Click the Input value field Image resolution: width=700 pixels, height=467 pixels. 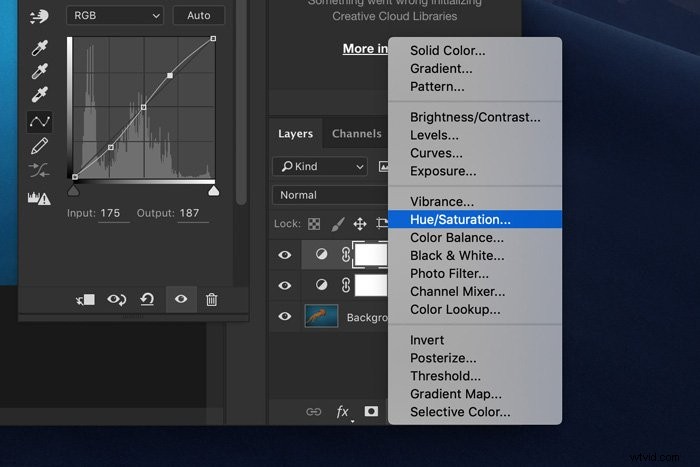tap(111, 213)
